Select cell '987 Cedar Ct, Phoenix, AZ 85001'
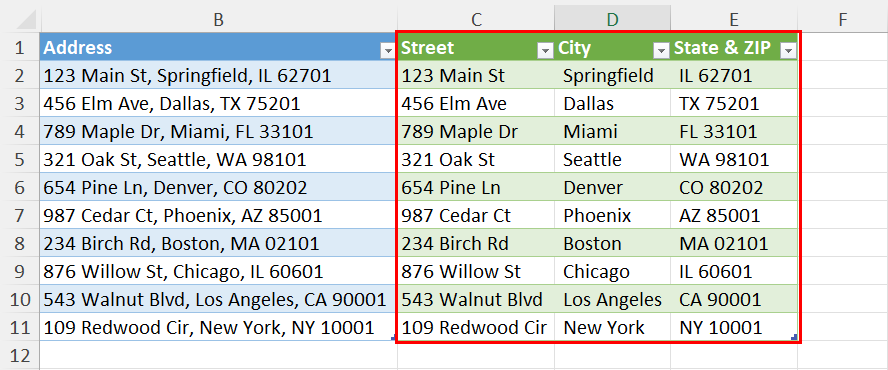This screenshot has height=370, width=888. 219,215
